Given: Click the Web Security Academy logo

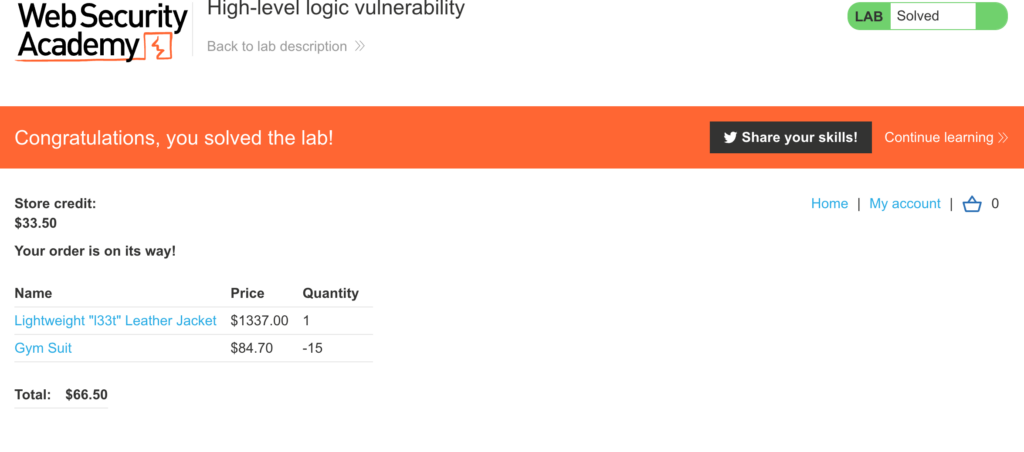Looking at the screenshot, I should (103, 31).
